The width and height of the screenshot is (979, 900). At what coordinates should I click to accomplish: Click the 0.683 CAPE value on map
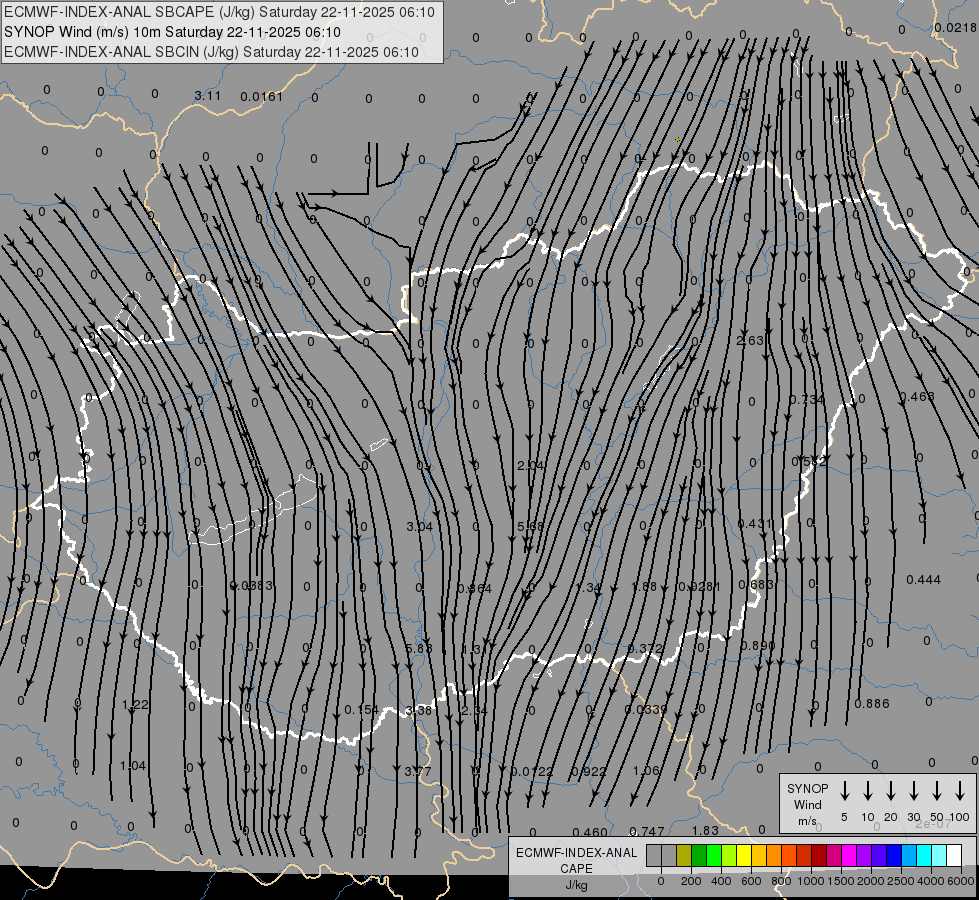point(756,585)
